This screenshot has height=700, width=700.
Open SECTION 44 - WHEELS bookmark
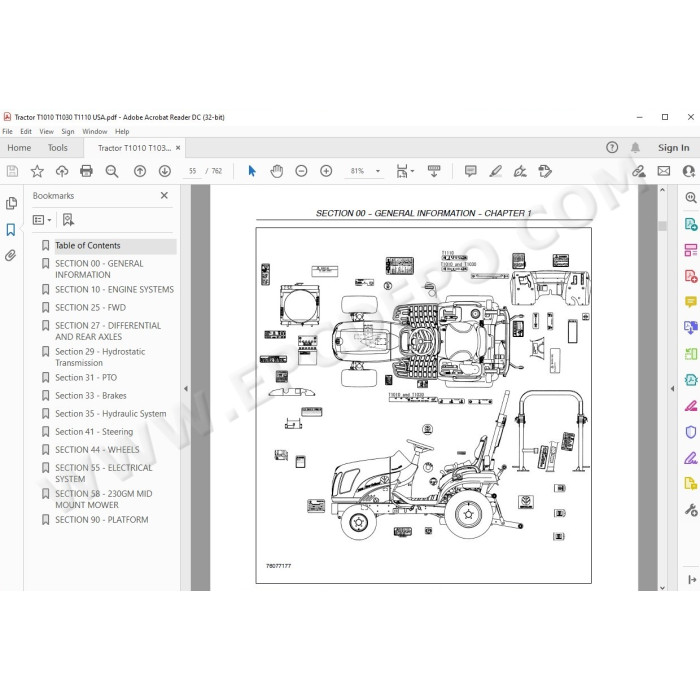(x=97, y=450)
